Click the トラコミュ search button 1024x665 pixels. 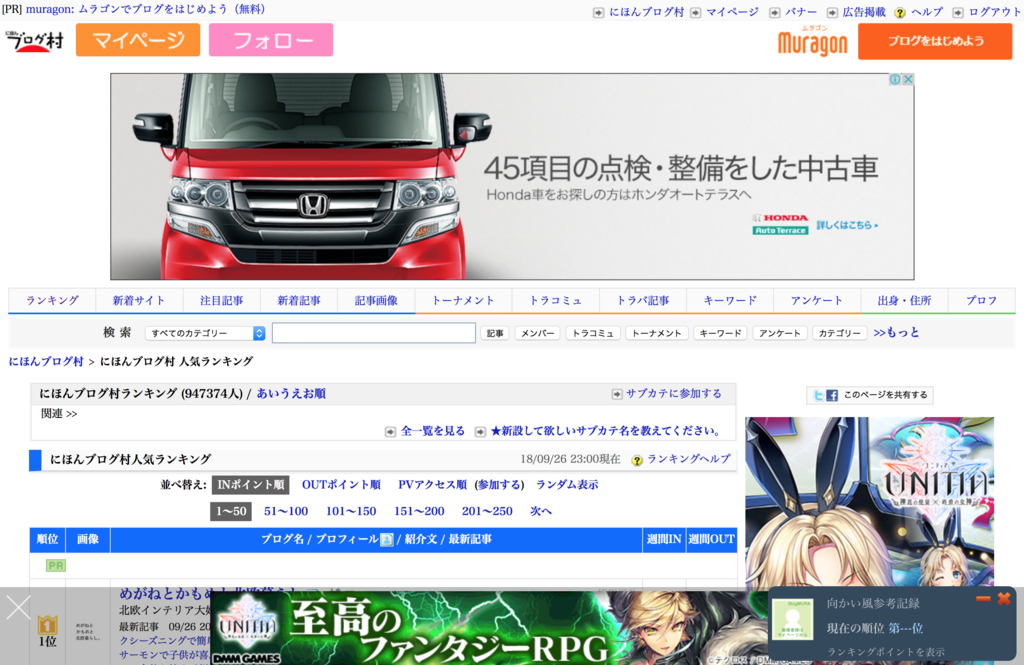click(x=593, y=333)
